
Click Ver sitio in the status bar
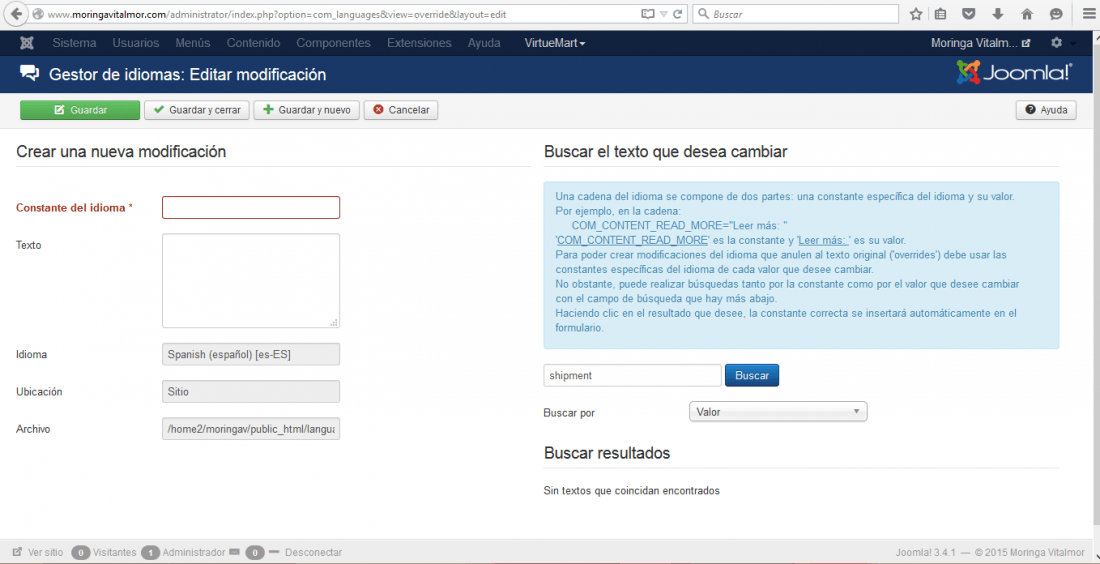(x=38, y=553)
